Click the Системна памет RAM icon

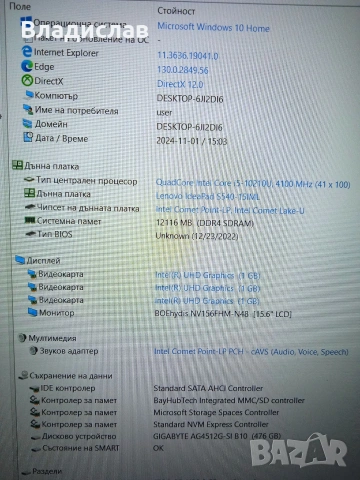(x=30, y=220)
